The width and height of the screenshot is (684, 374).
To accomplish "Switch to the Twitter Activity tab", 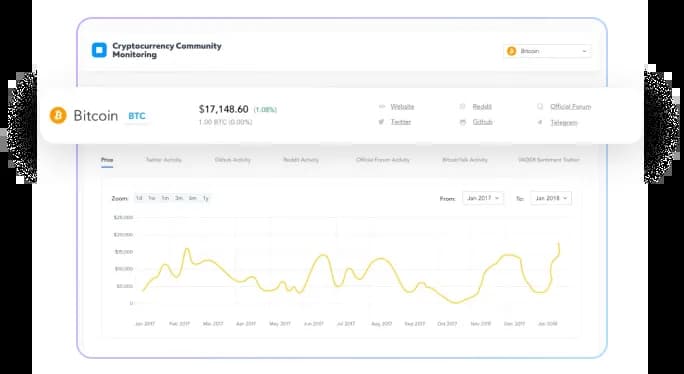I will point(164,160).
